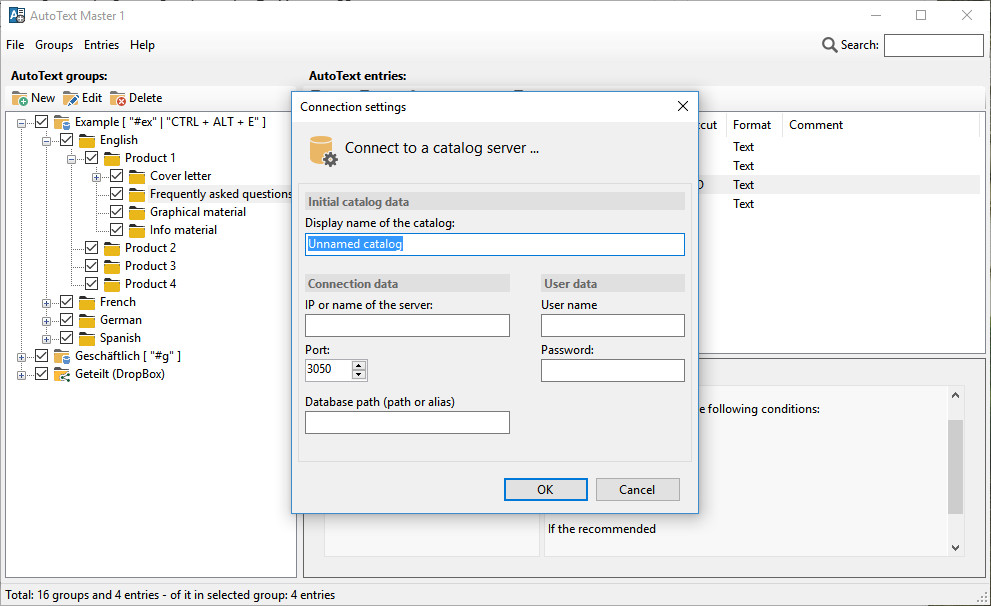Click the Display name of the catalog field
The width and height of the screenshot is (991, 606).
(x=494, y=245)
